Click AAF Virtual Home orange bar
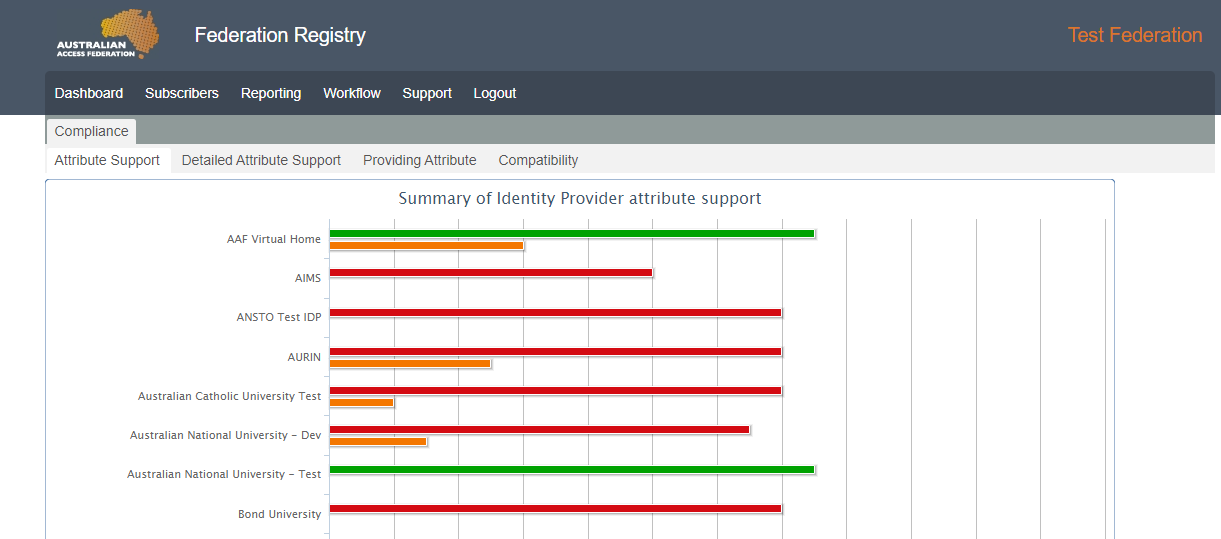The image size is (1221, 539). 427,245
